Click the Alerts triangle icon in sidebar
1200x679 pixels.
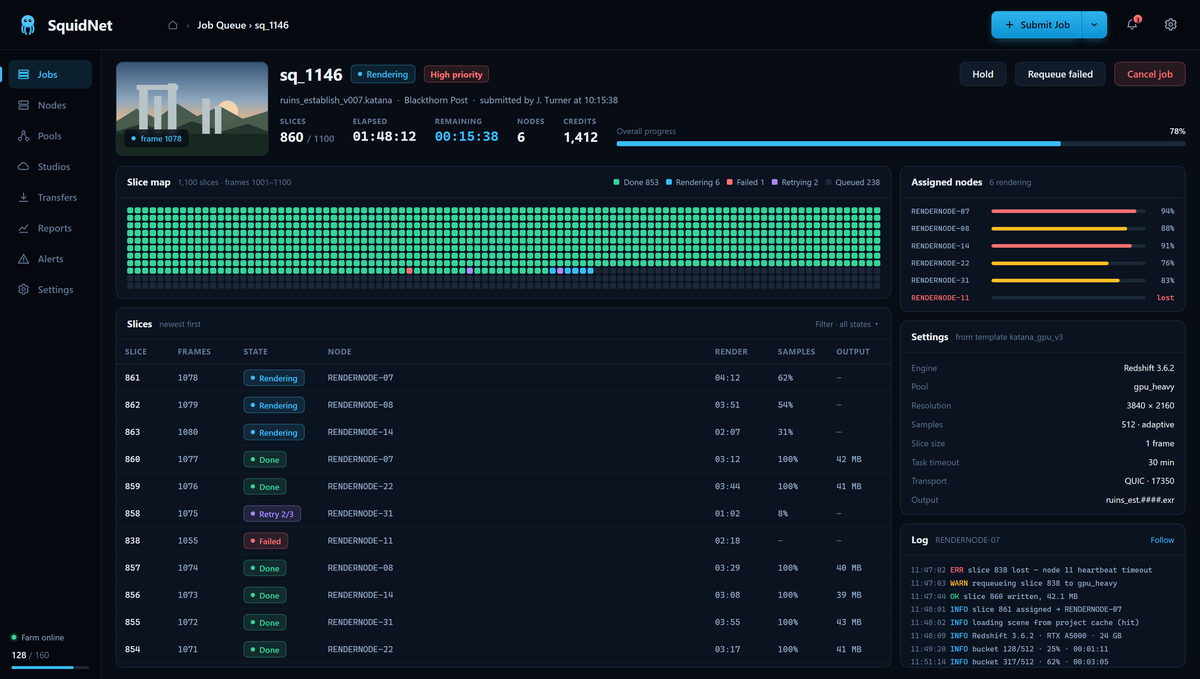24,259
